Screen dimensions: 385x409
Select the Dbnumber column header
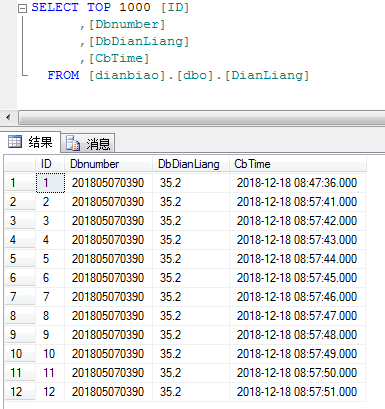point(108,164)
